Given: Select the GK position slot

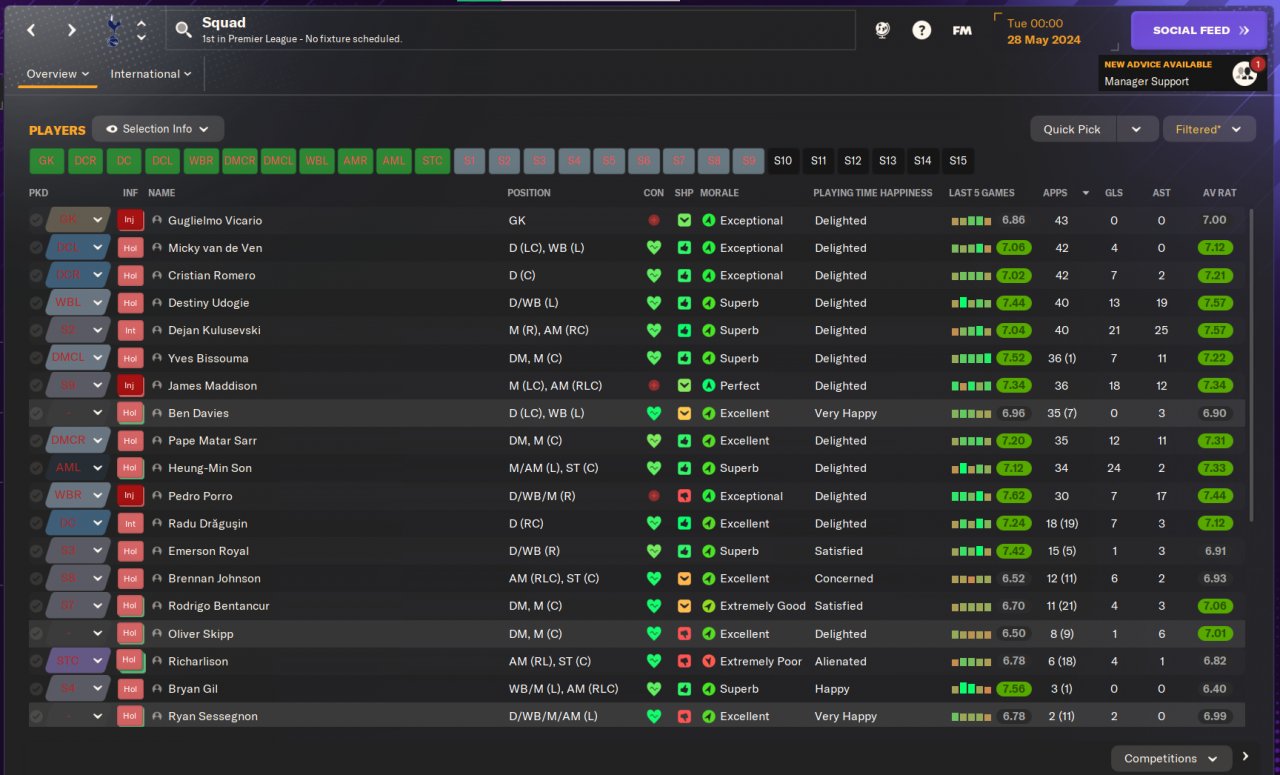Looking at the screenshot, I should 47,161.
